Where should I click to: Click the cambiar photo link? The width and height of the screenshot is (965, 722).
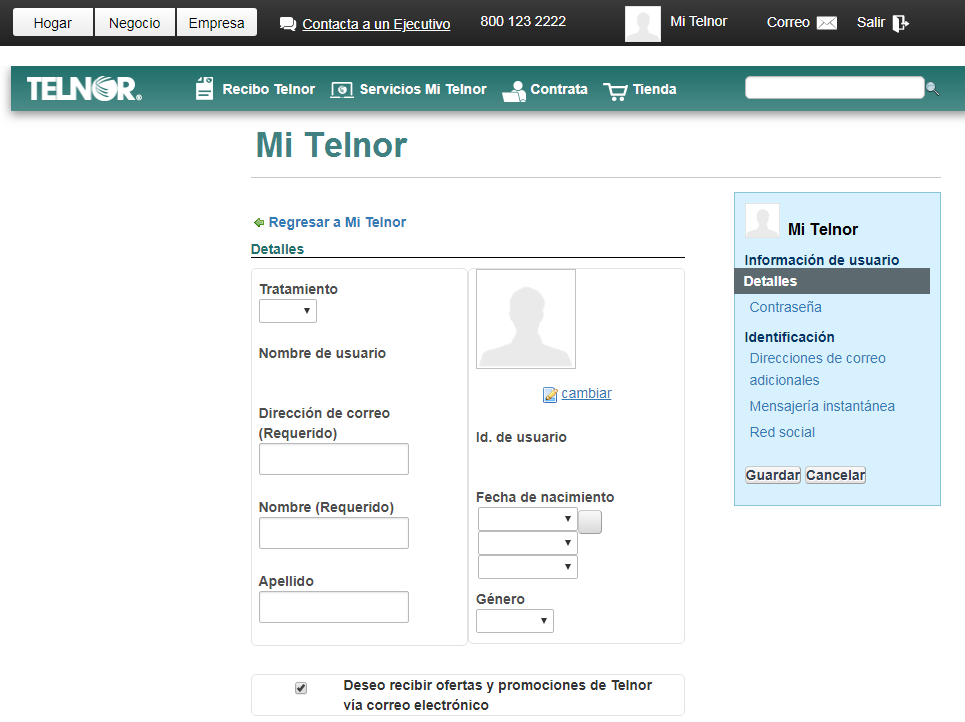coord(587,393)
